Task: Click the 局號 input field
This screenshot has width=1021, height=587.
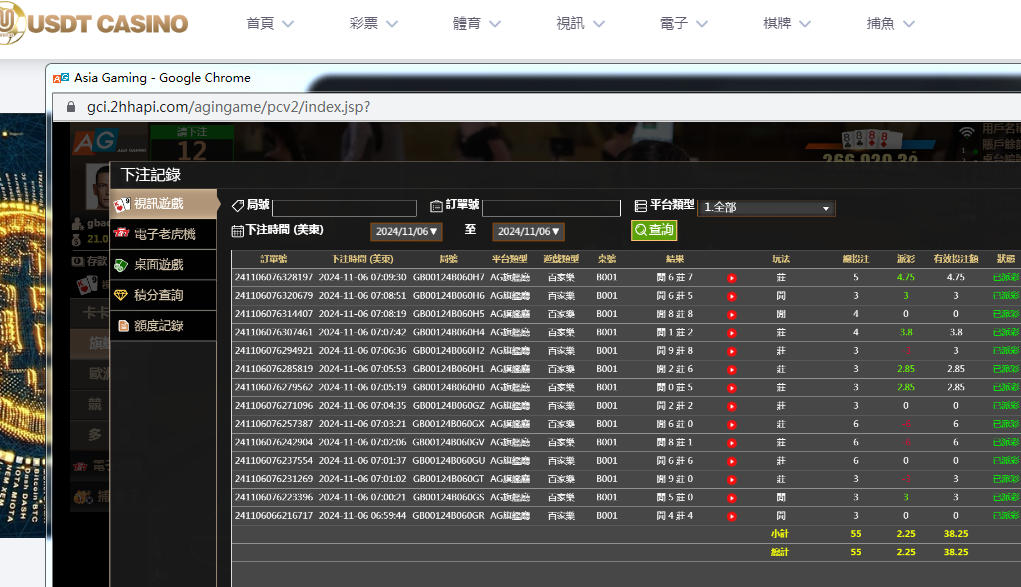Action: pos(344,208)
